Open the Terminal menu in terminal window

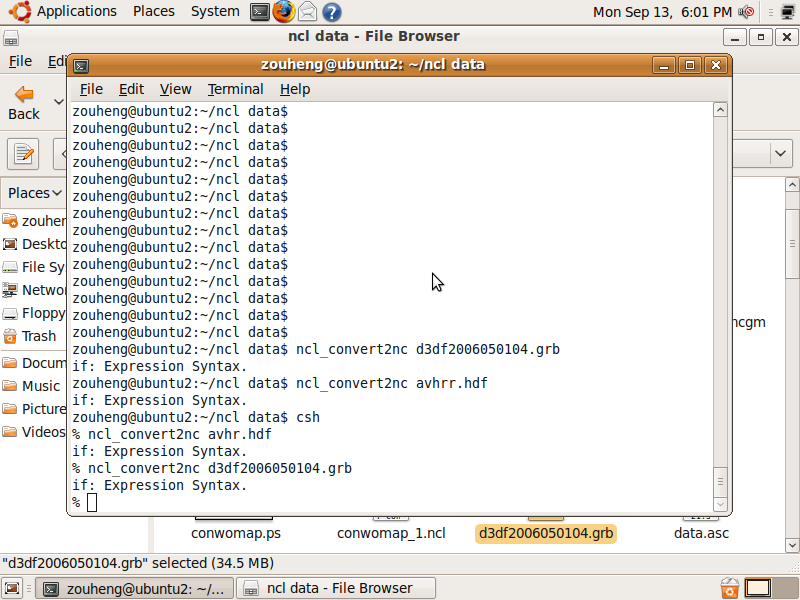(x=235, y=89)
